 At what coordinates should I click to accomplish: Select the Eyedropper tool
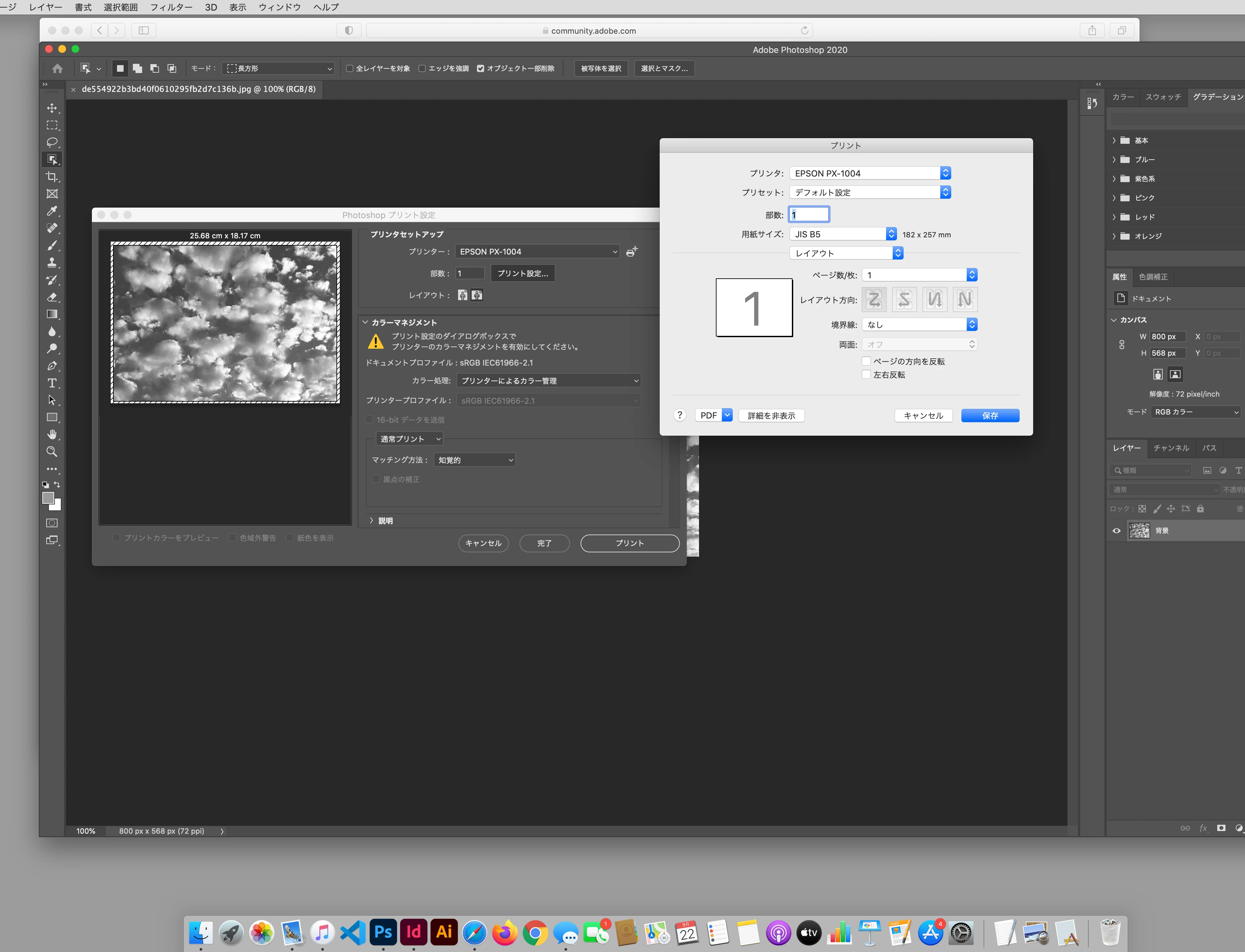52,211
